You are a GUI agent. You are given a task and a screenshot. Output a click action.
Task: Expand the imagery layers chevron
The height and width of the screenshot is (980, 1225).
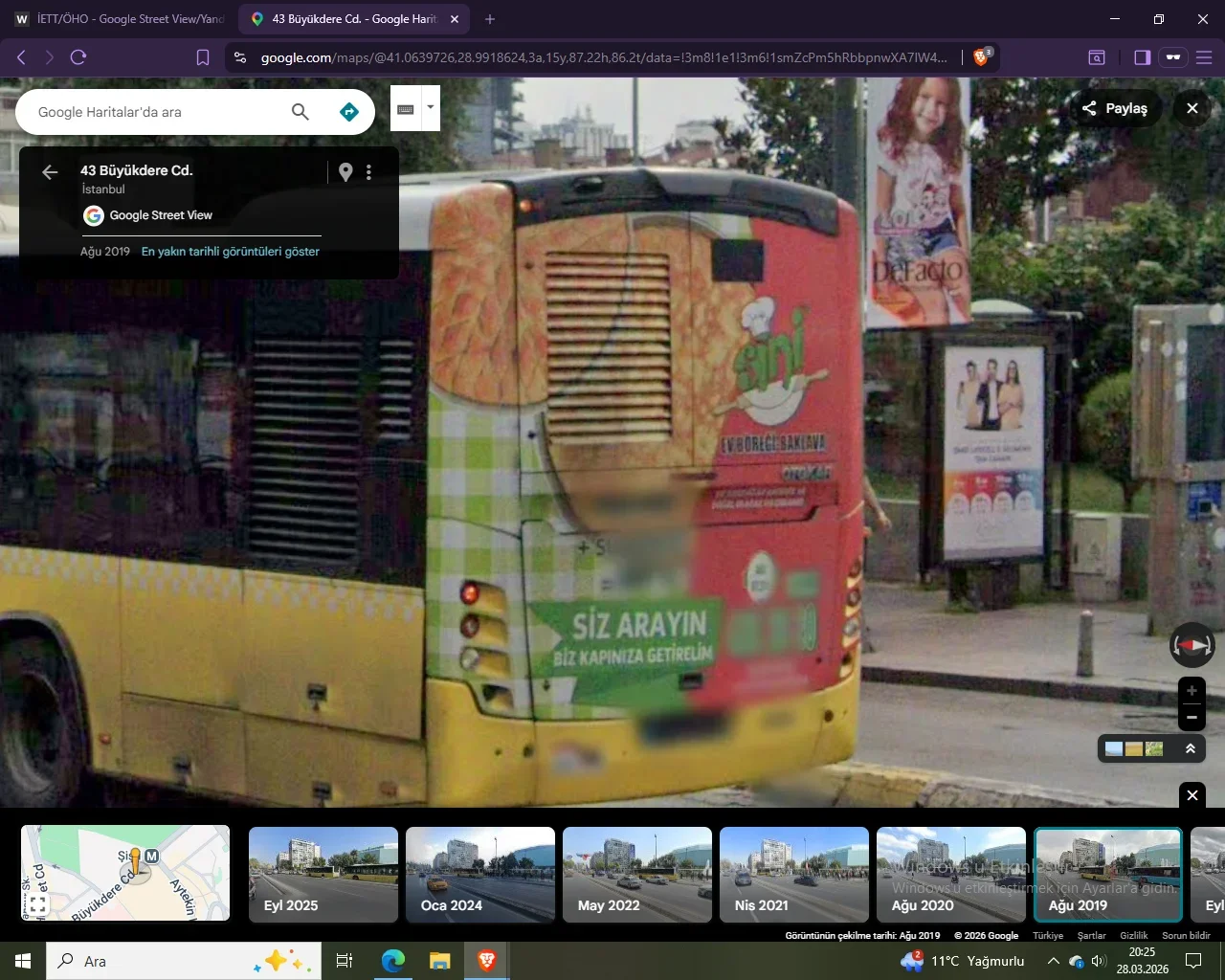tap(1191, 748)
